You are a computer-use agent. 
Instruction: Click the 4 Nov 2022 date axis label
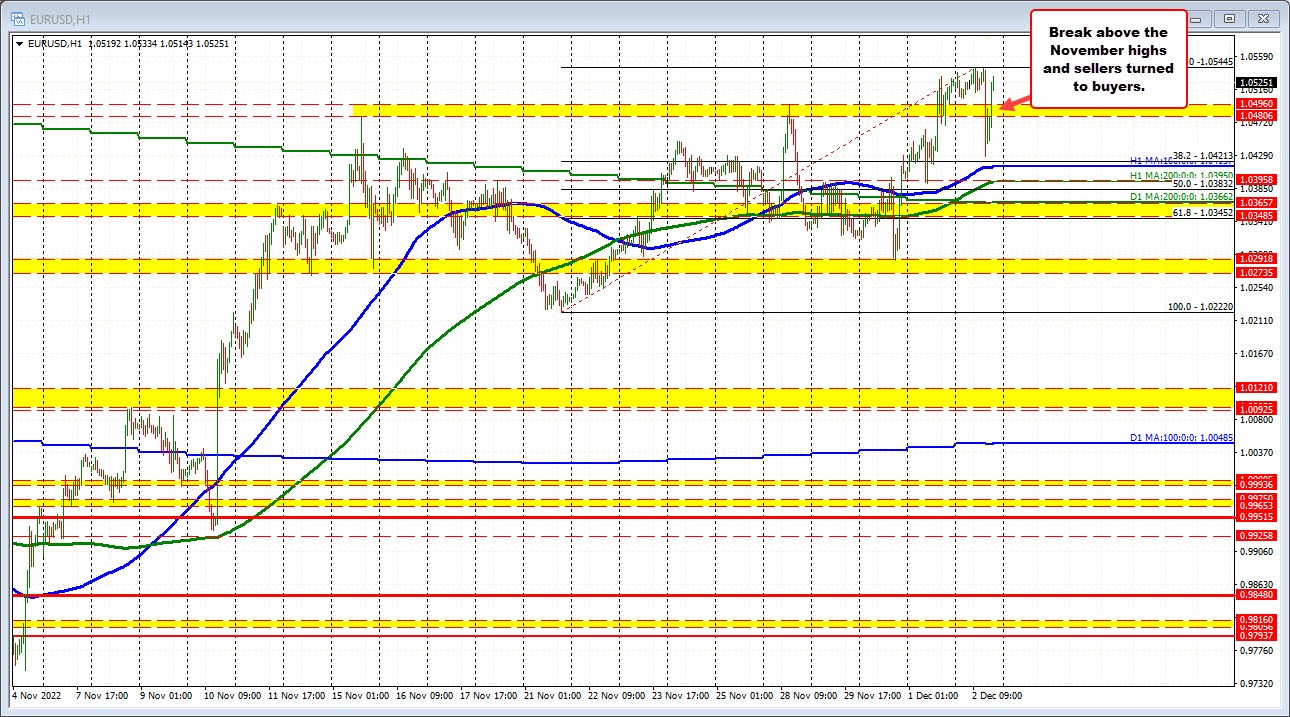click(35, 694)
